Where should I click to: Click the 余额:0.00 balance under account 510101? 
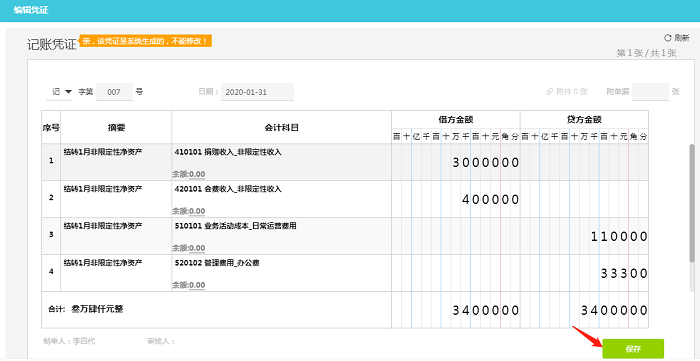pos(189,248)
